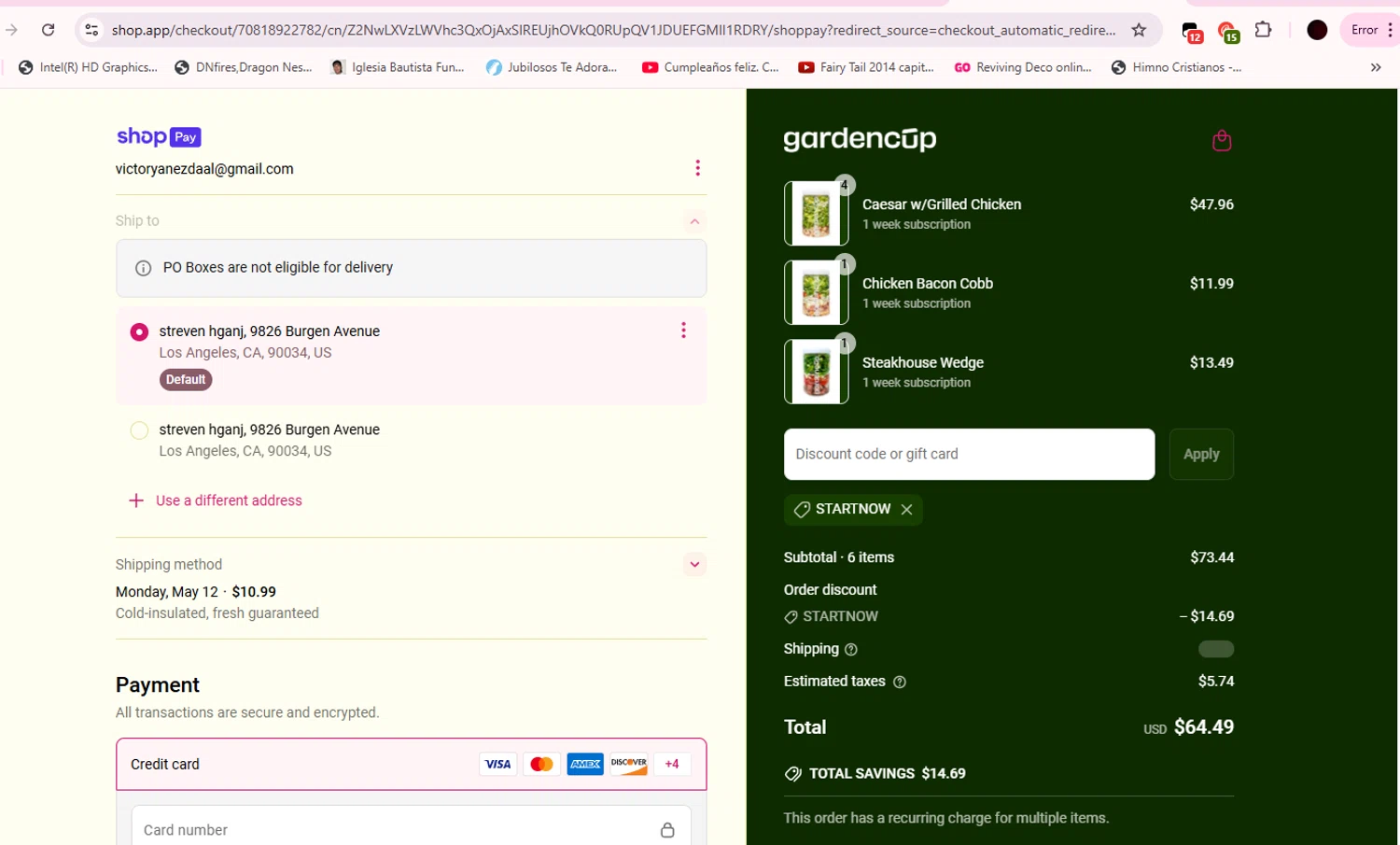Click Caesar w/Grilled Chicken thumbnail
The height and width of the screenshot is (845, 1400).
[817, 214]
